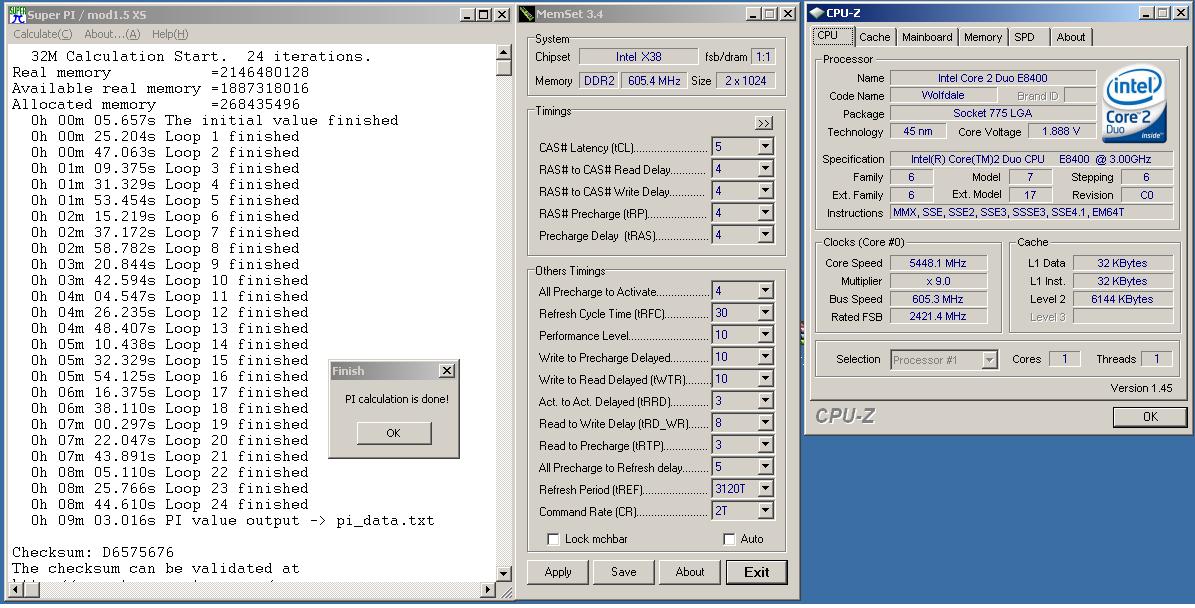Open the Command Rate (CR) dropdown
Viewport: 1195px width, 608px height.
765,511
